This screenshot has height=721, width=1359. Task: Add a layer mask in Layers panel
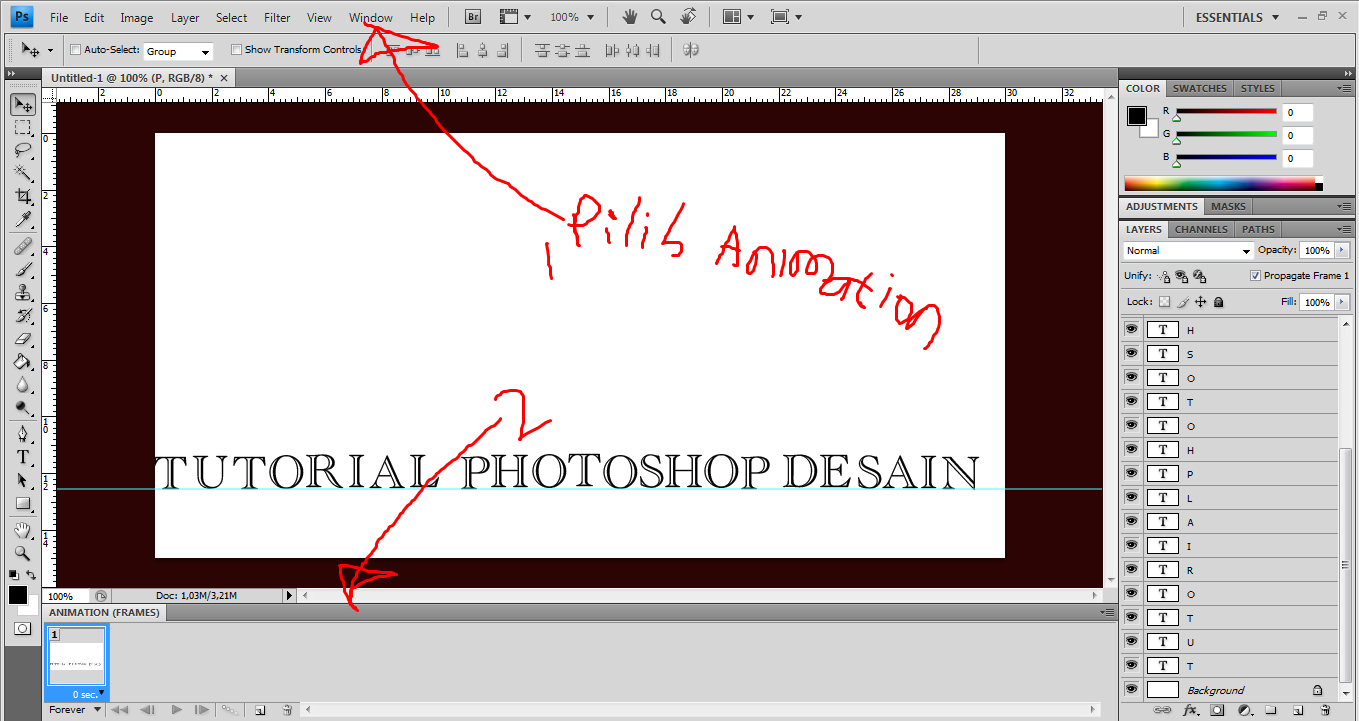[1217, 710]
